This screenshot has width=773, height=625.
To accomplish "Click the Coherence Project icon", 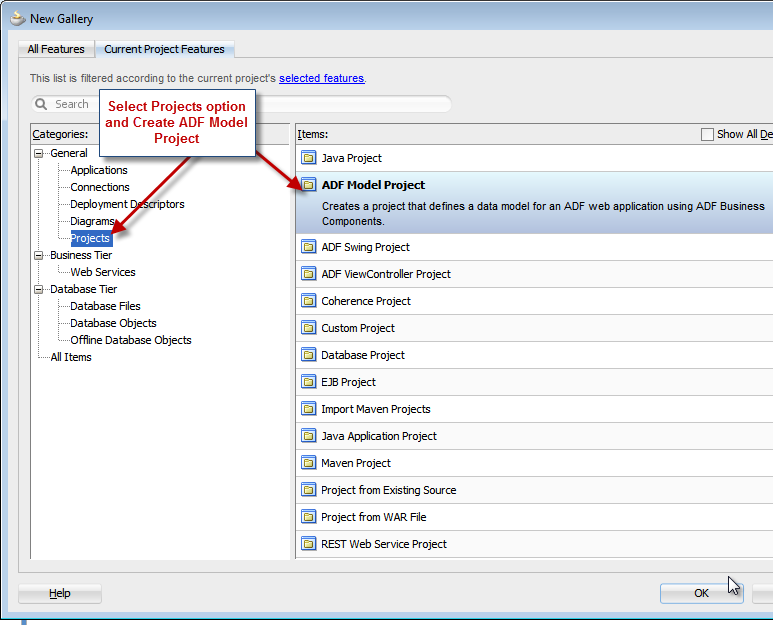I will [309, 301].
